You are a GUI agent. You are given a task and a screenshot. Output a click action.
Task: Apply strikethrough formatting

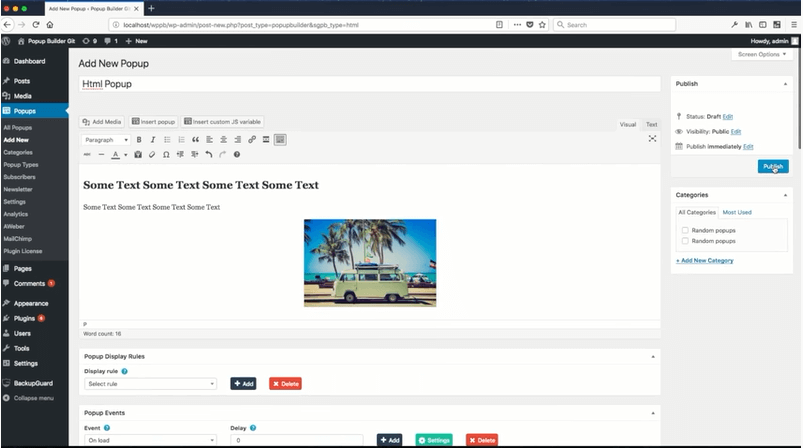click(87, 155)
